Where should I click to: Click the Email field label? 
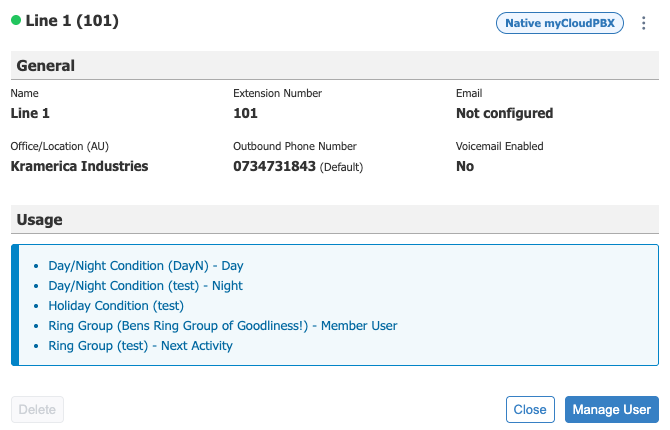click(x=469, y=93)
